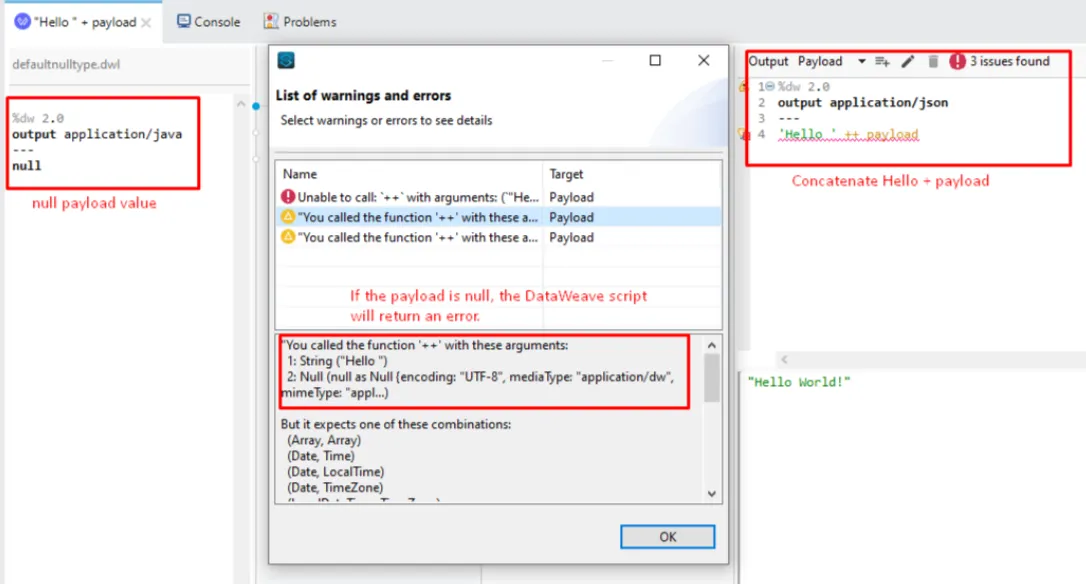The image size is (1086, 584).
Task: Click the pencil edit icon in Output panel
Action: (907, 62)
